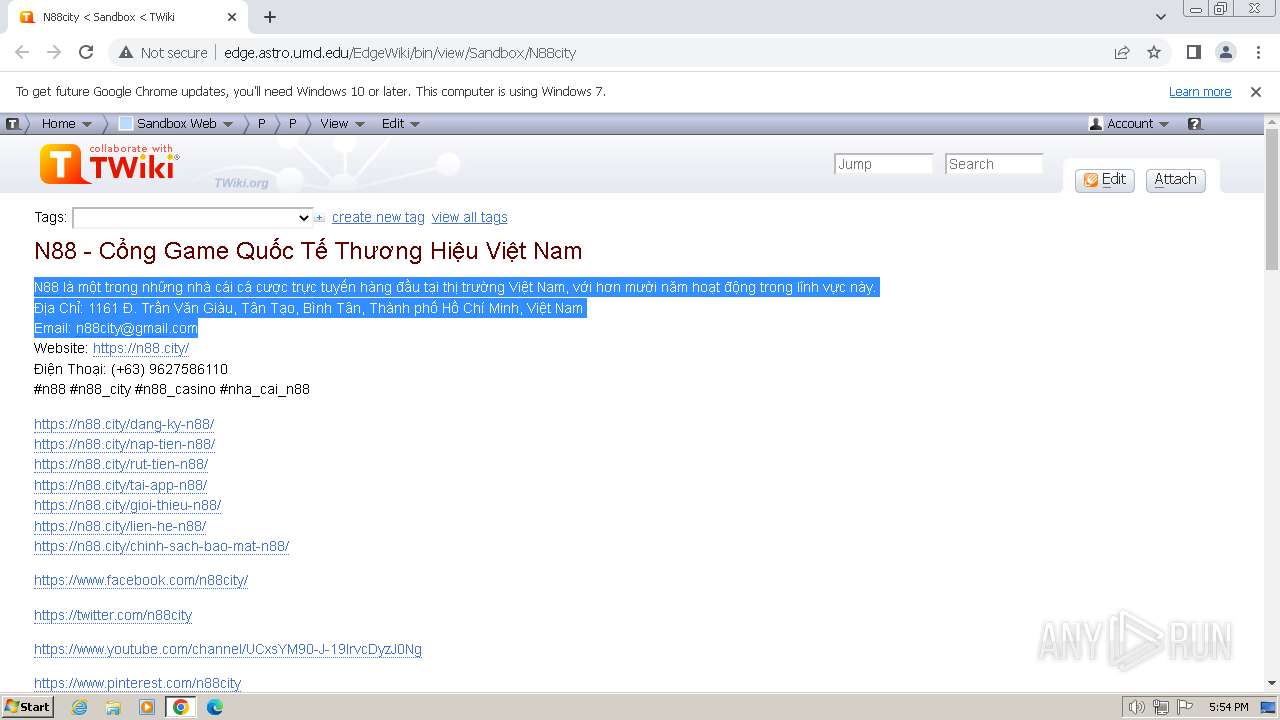This screenshot has width=1280, height=720.
Task: Click the add tag plus icon
Action: [x=320, y=218]
